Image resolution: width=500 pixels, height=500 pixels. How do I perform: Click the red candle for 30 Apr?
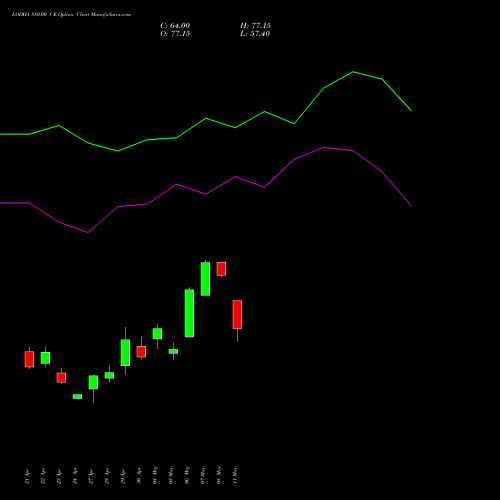click(141, 351)
